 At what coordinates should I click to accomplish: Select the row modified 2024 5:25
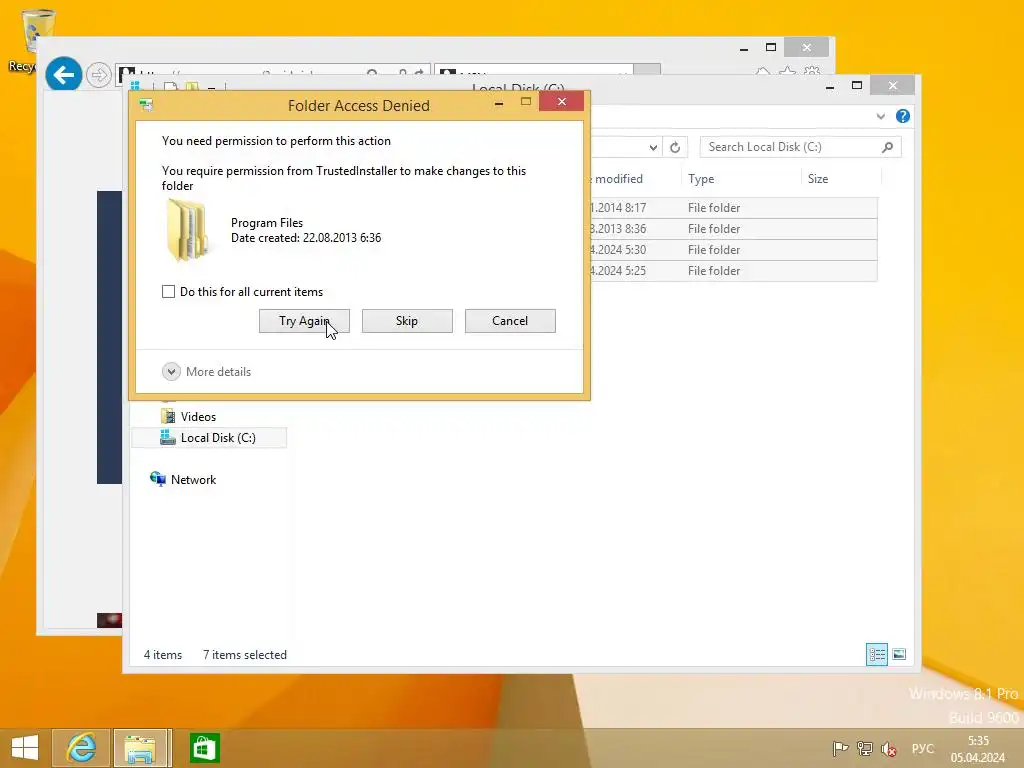[733, 270]
